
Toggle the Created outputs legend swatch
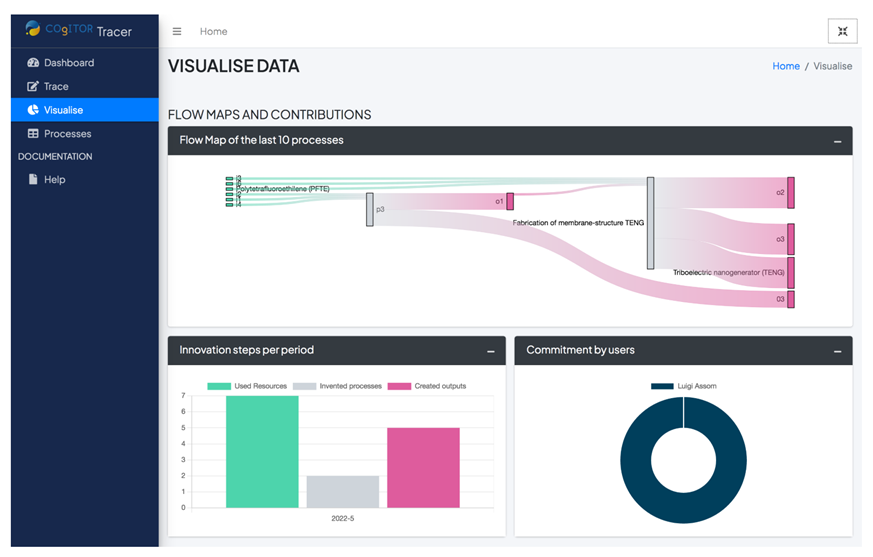pos(399,386)
